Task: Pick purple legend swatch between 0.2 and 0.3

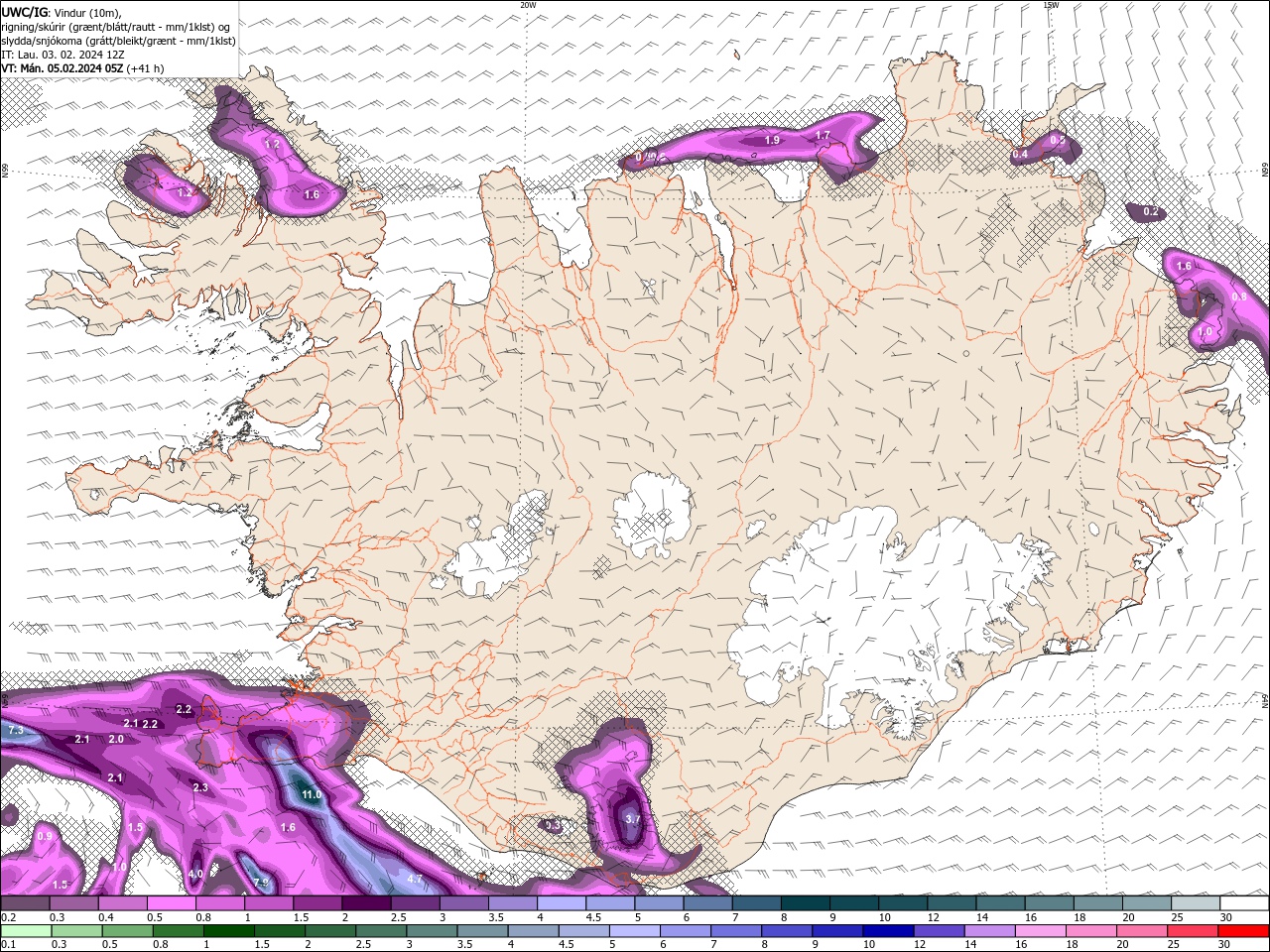Action: click(25, 903)
